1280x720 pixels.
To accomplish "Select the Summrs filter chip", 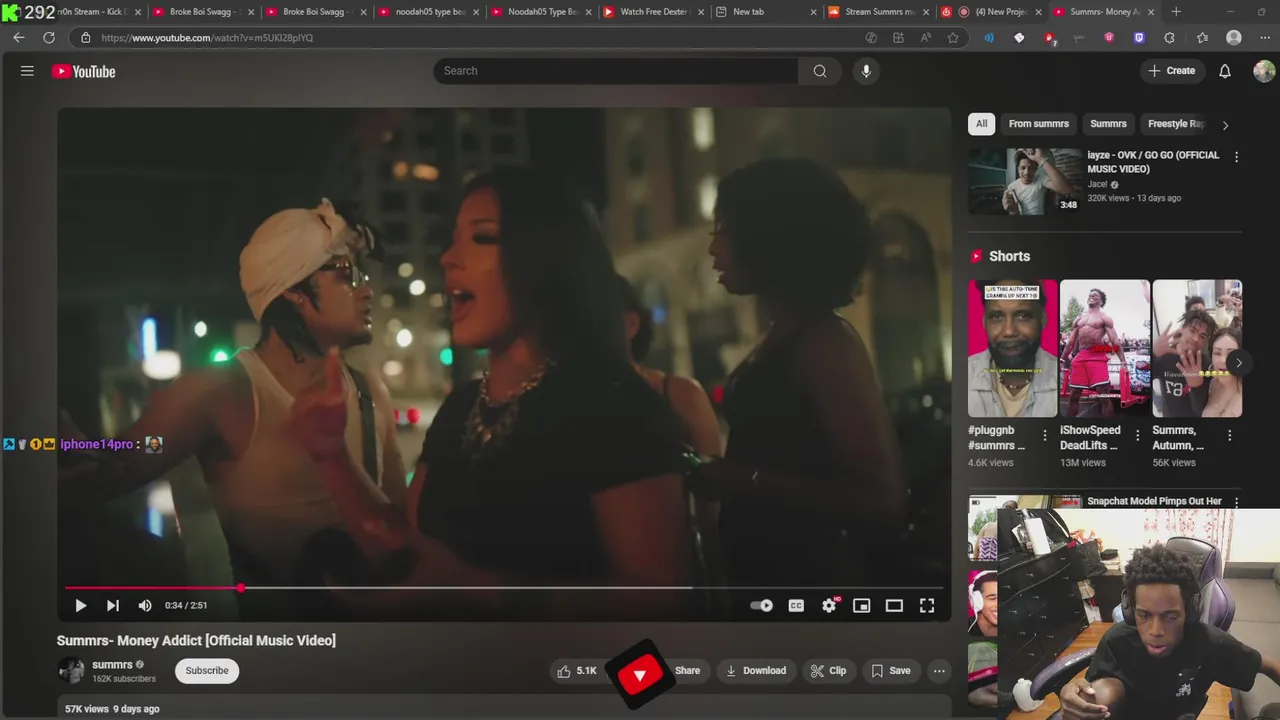I will tap(1108, 124).
